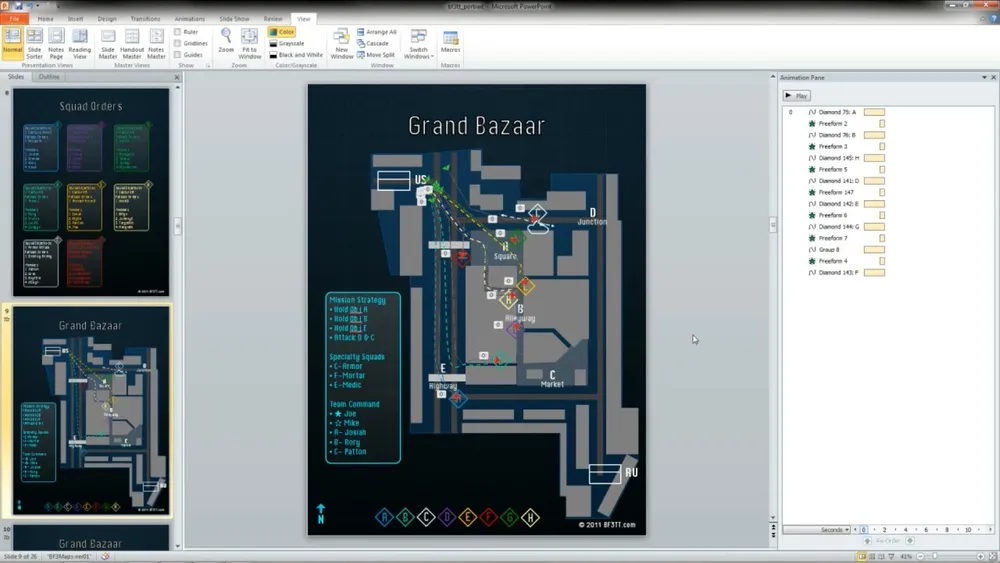The width and height of the screenshot is (1000, 563).
Task: Switch to the Outline tab
Action: pyautogui.click(x=48, y=77)
